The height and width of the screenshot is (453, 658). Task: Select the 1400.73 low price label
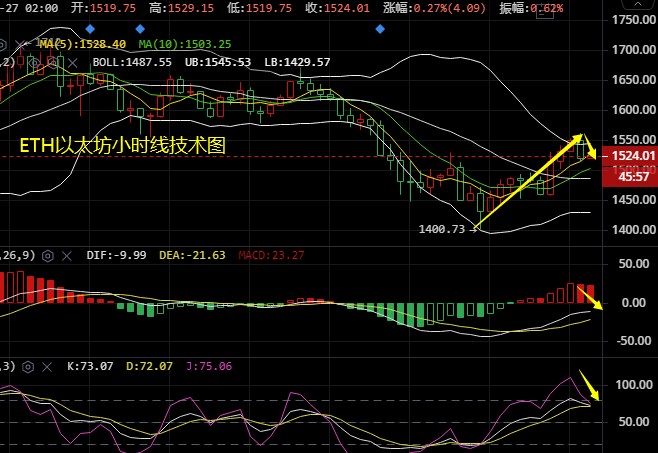[442, 229]
